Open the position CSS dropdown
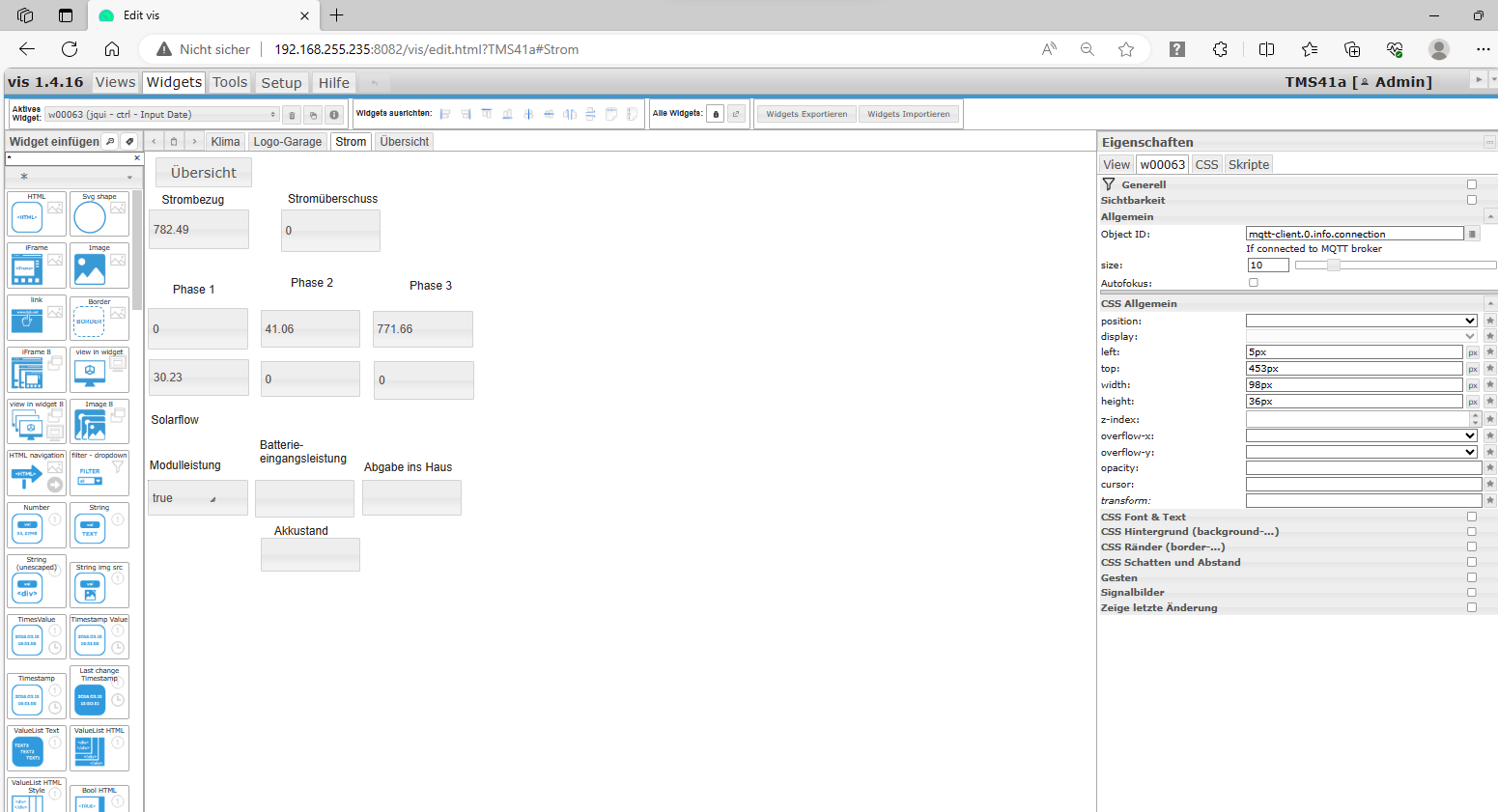 [x=1362, y=321]
